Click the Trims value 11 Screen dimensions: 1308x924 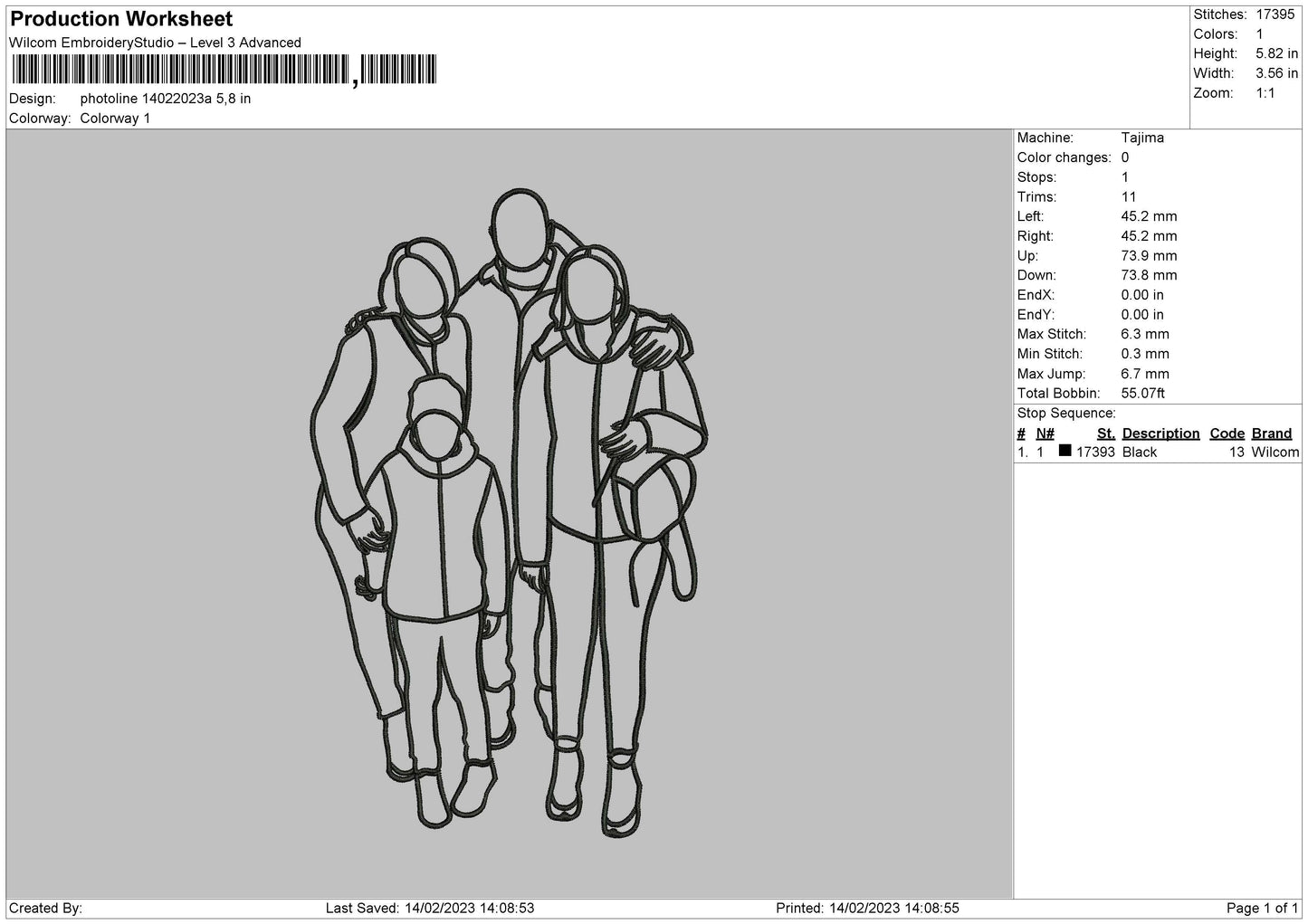point(1128,196)
